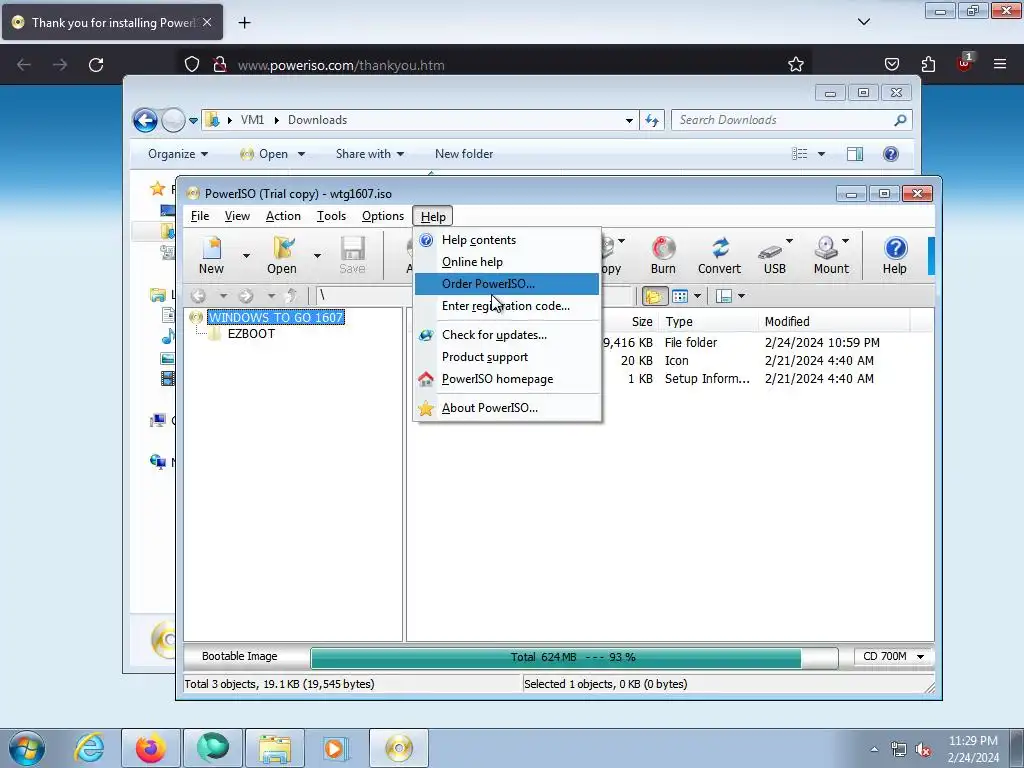Click the Explorer blue help icon

coord(891,154)
